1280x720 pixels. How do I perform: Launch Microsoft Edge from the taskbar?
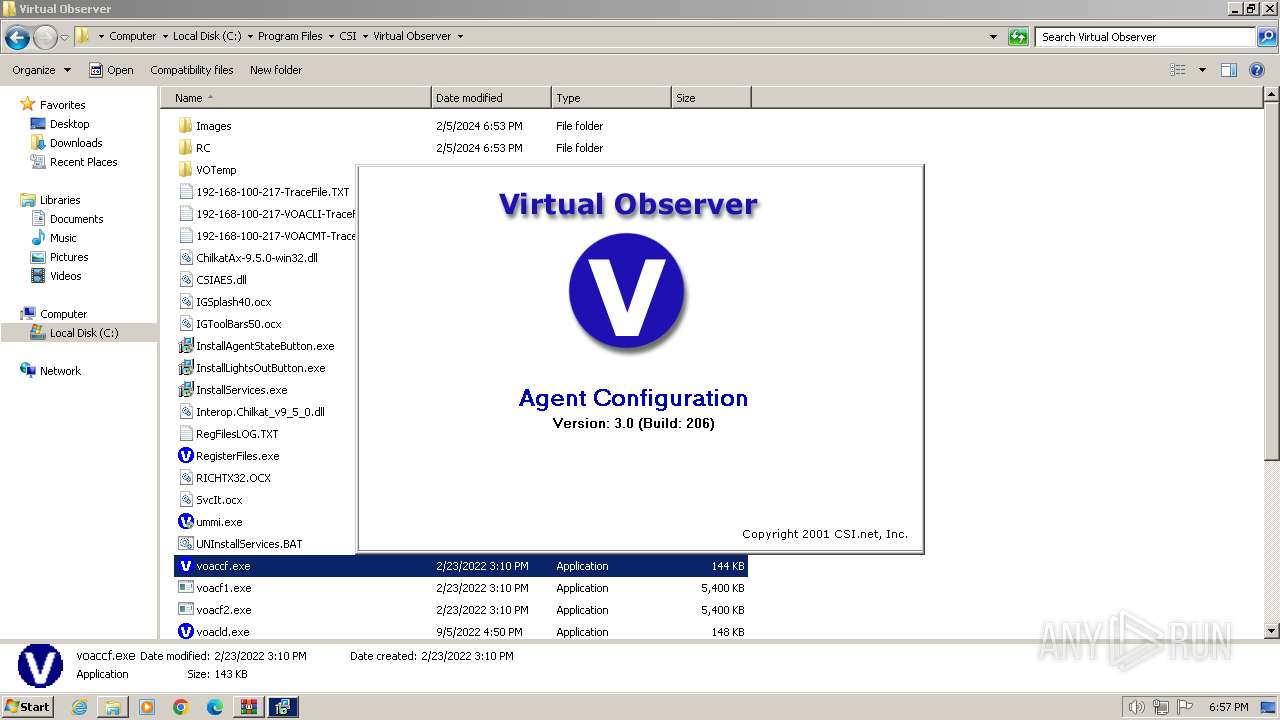pyautogui.click(x=215, y=707)
